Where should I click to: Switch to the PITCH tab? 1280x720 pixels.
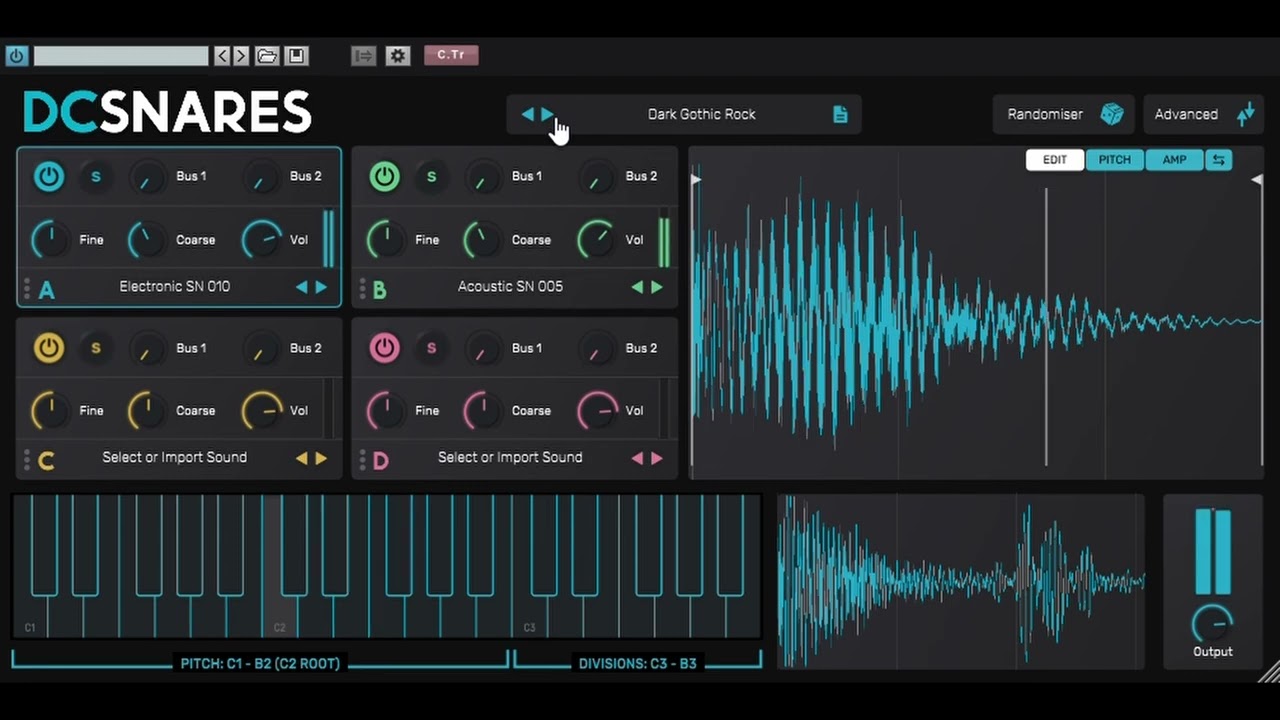[x=1114, y=160]
